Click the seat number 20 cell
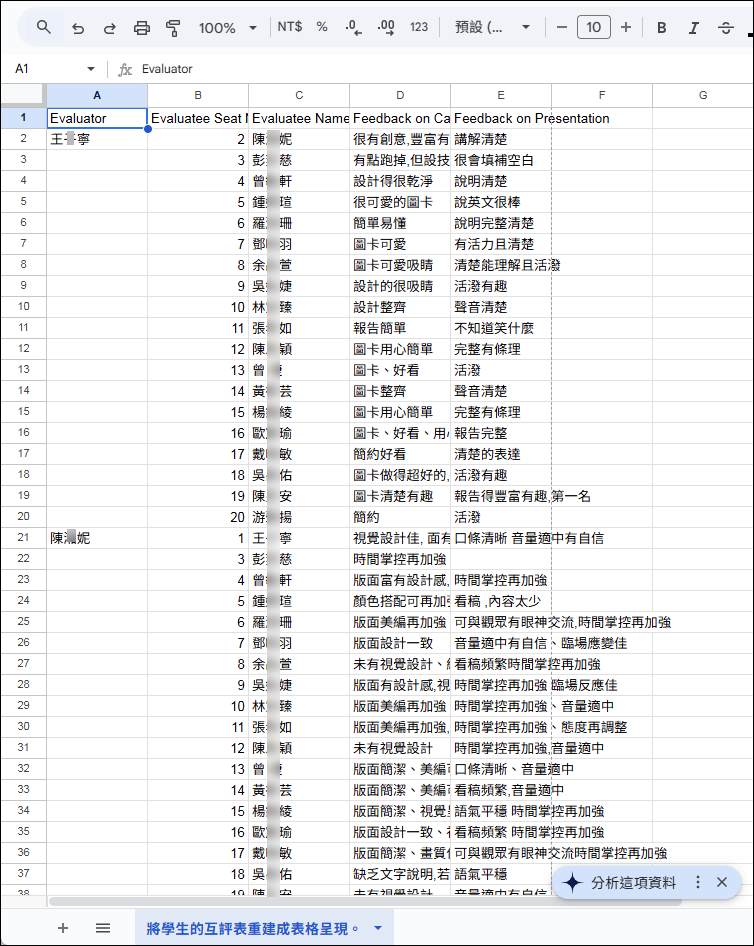 click(x=198, y=517)
